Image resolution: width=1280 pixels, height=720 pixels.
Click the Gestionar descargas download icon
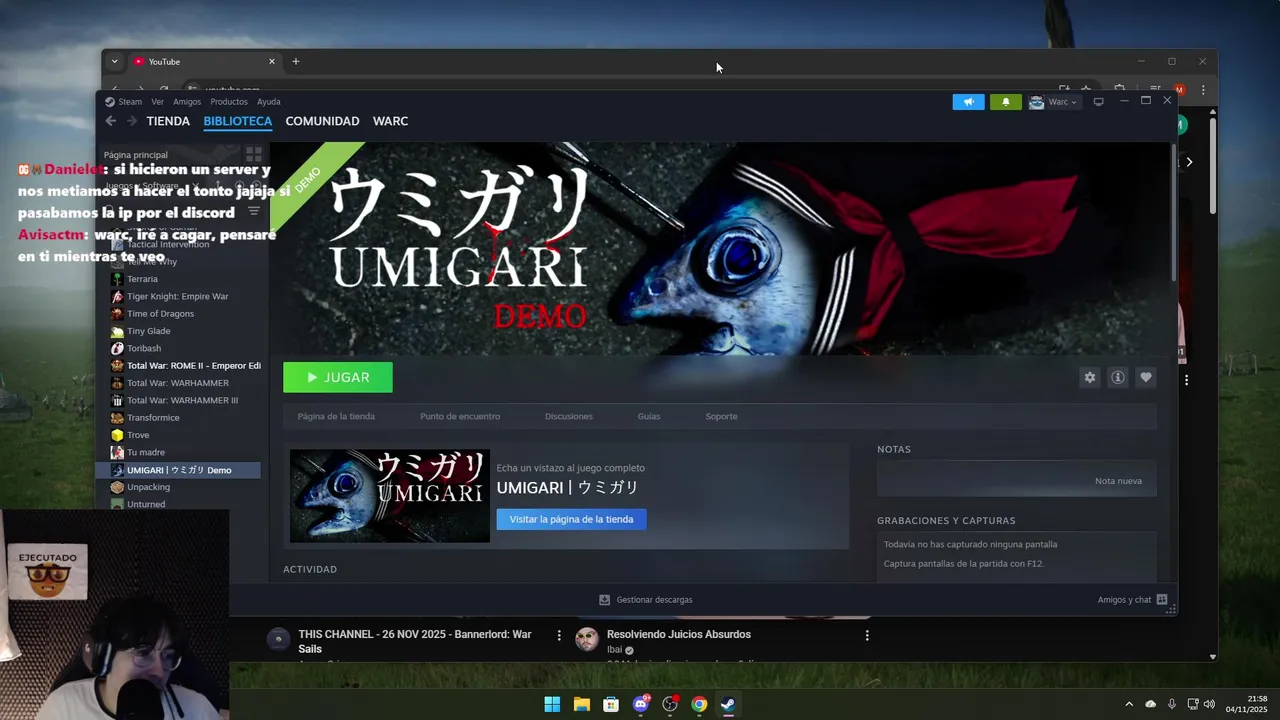pyautogui.click(x=604, y=600)
